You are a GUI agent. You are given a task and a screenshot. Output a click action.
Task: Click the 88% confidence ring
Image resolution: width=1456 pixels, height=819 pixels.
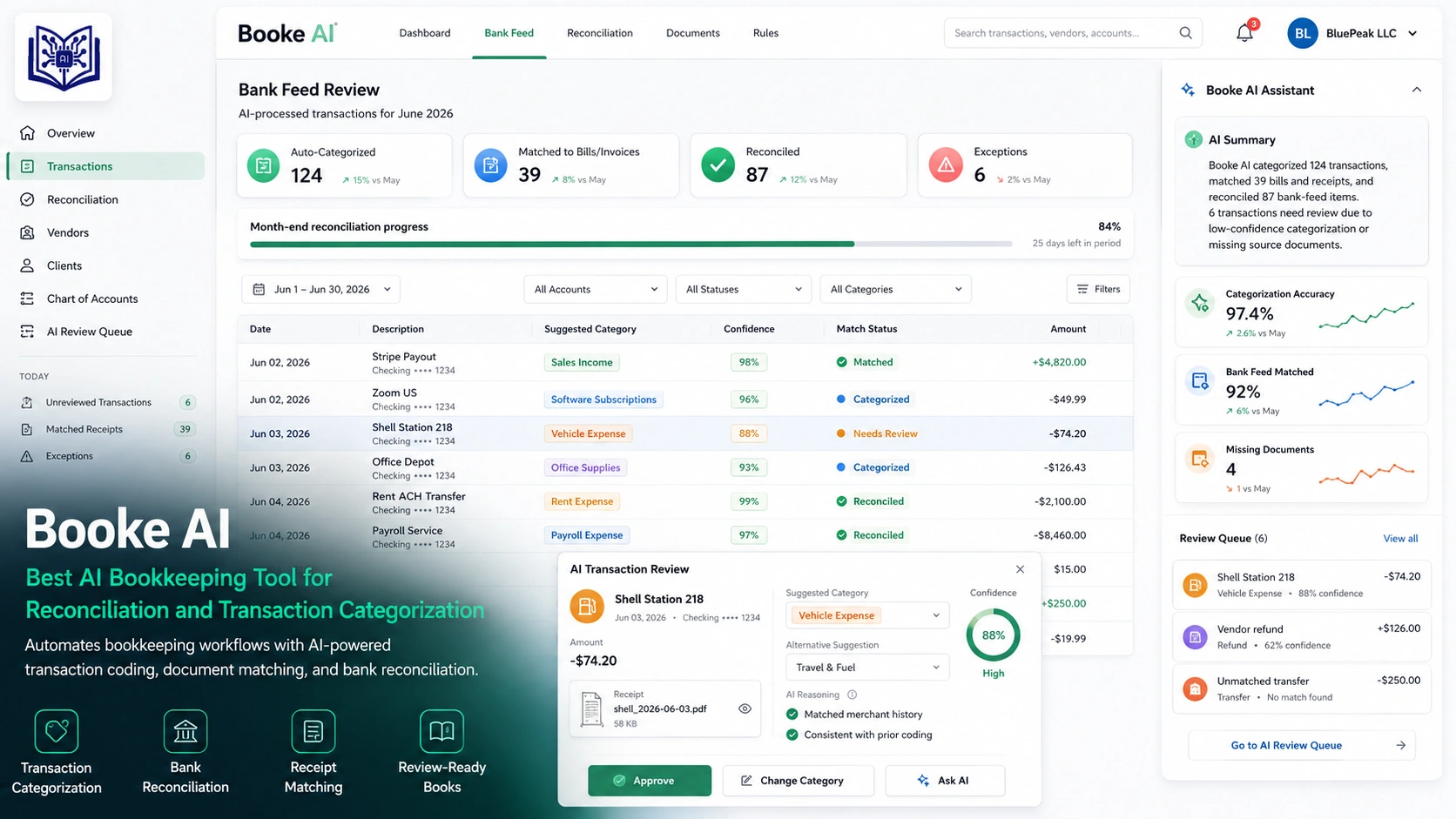(x=994, y=635)
